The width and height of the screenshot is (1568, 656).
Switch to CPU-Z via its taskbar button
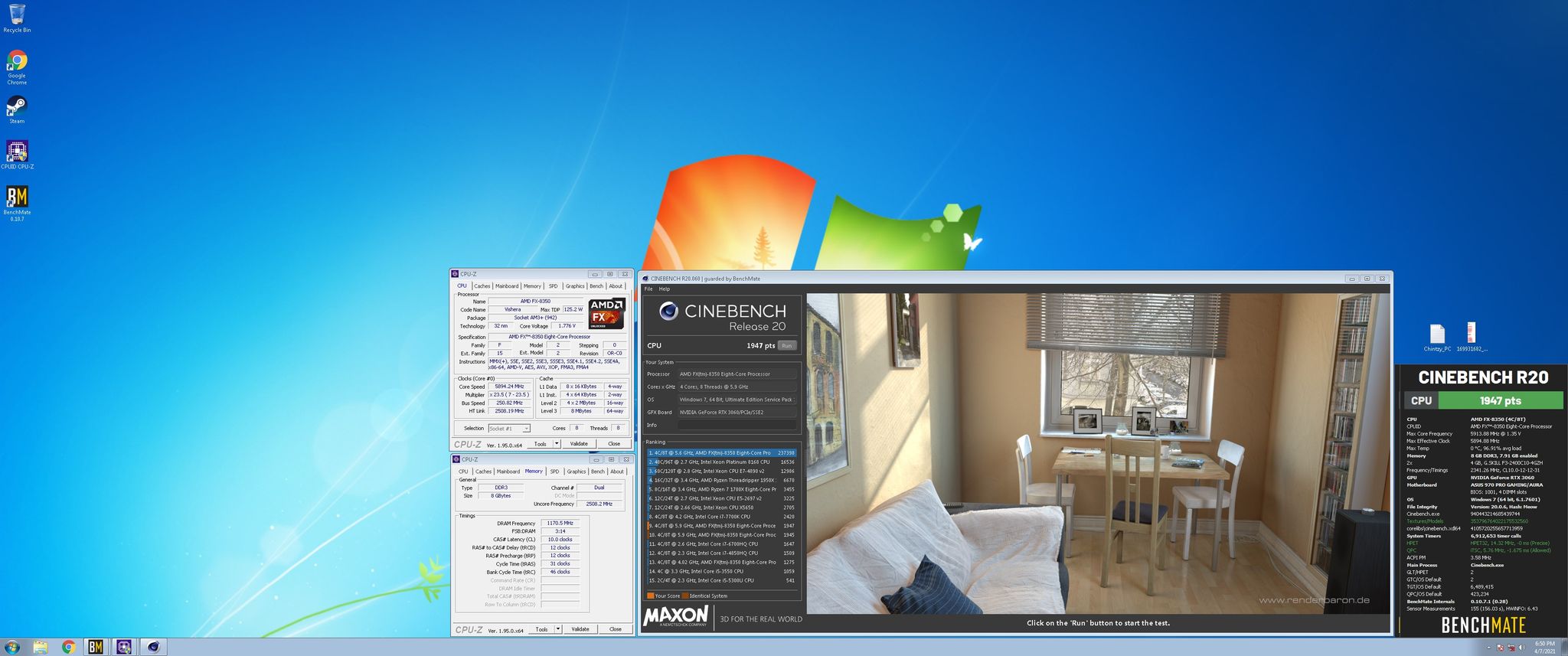click(x=124, y=647)
